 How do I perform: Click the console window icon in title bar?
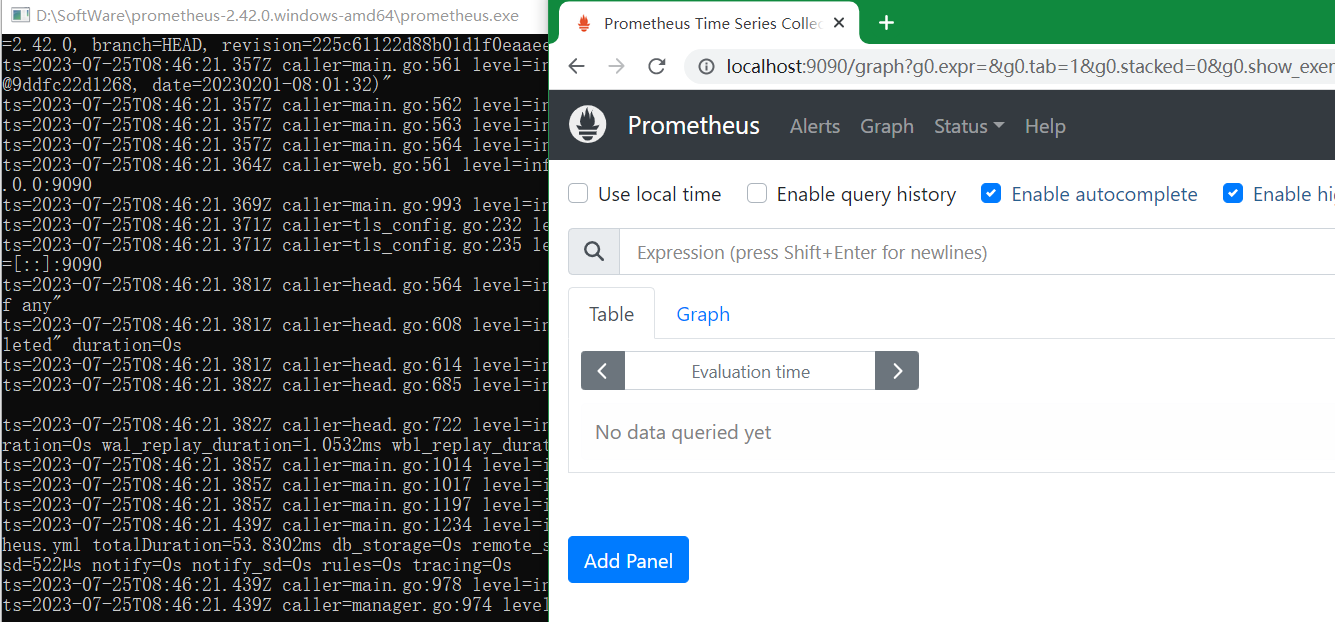18,16
